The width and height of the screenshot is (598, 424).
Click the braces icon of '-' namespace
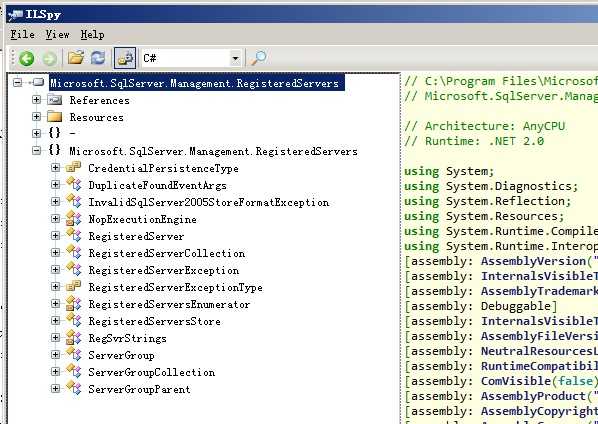click(x=54, y=133)
